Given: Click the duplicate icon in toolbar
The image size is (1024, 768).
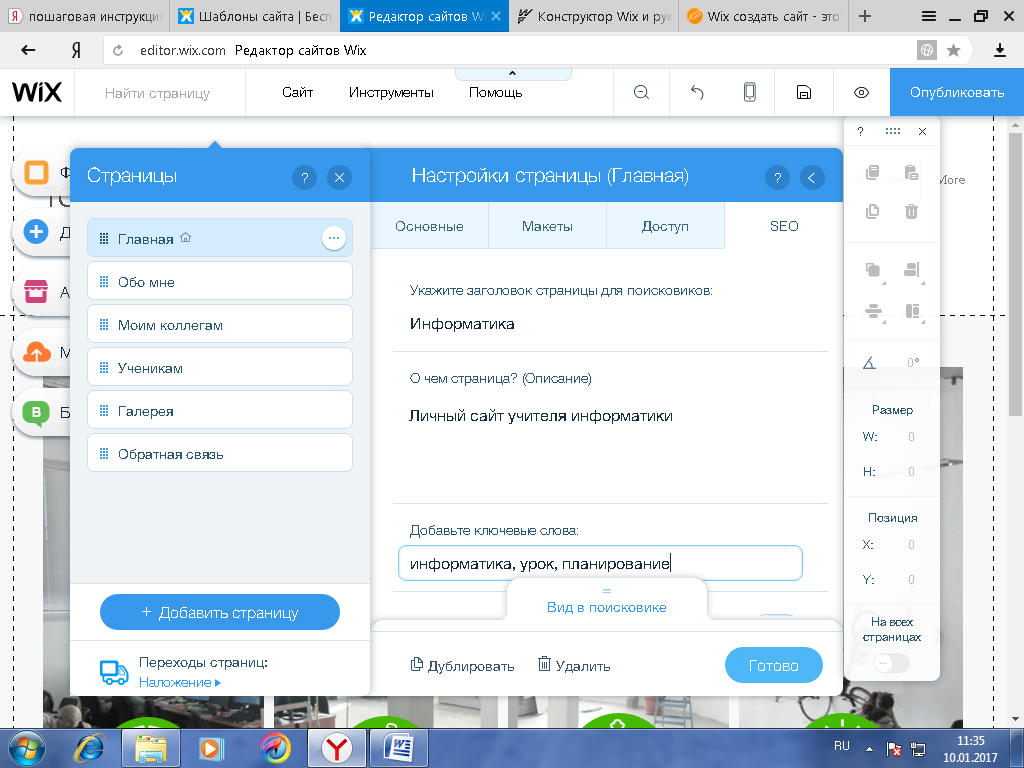Looking at the screenshot, I should pyautogui.click(x=872, y=212).
